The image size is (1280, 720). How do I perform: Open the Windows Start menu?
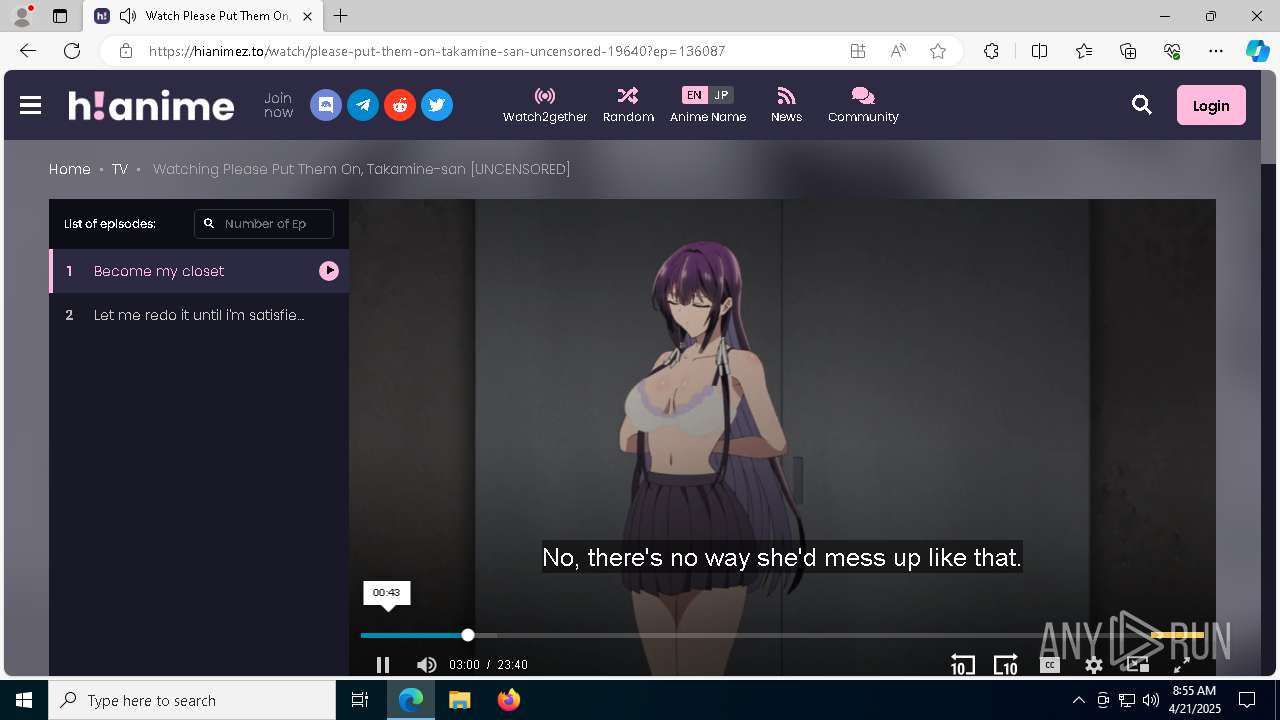[x=24, y=700]
